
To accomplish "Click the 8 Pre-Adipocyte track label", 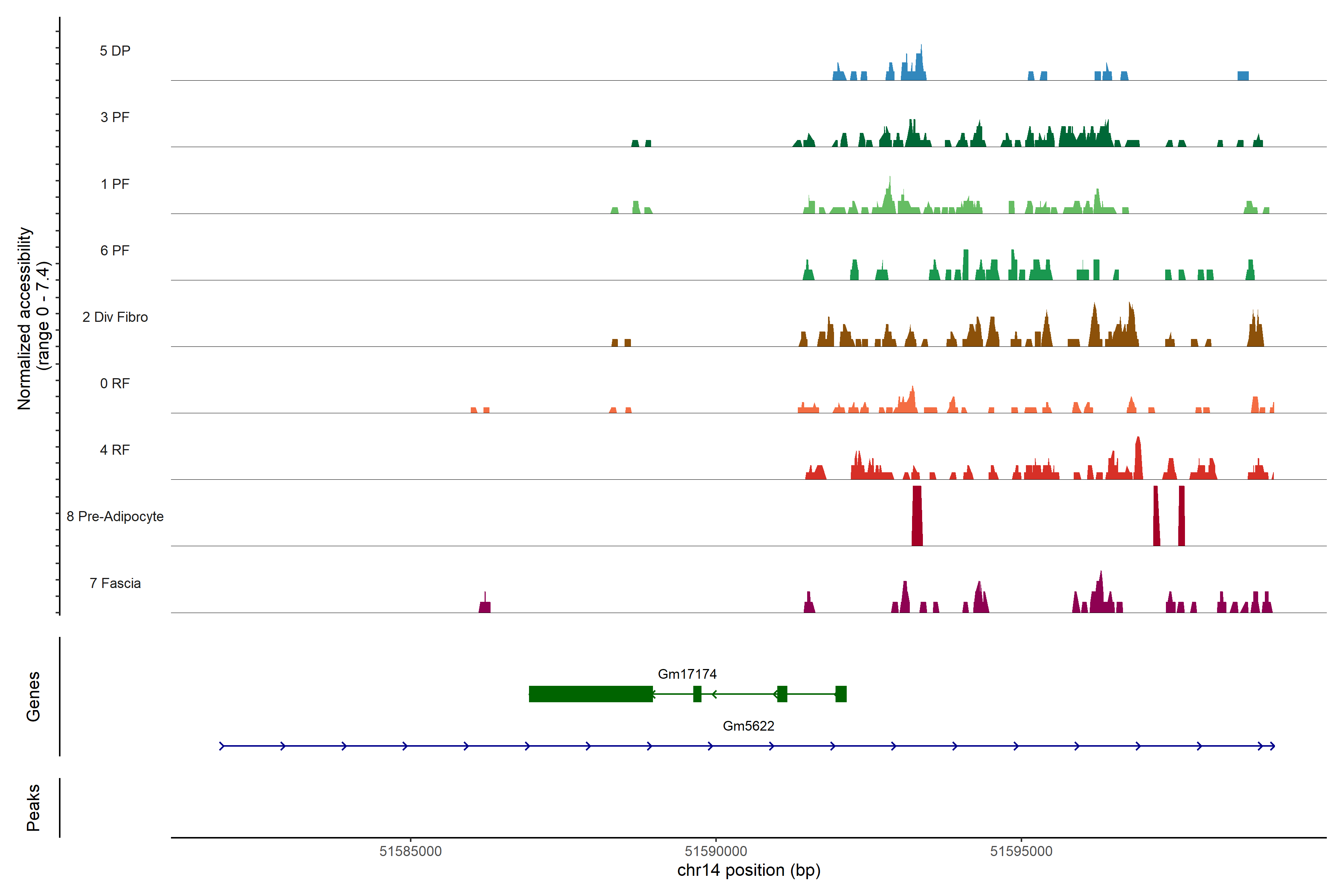I will point(115,517).
